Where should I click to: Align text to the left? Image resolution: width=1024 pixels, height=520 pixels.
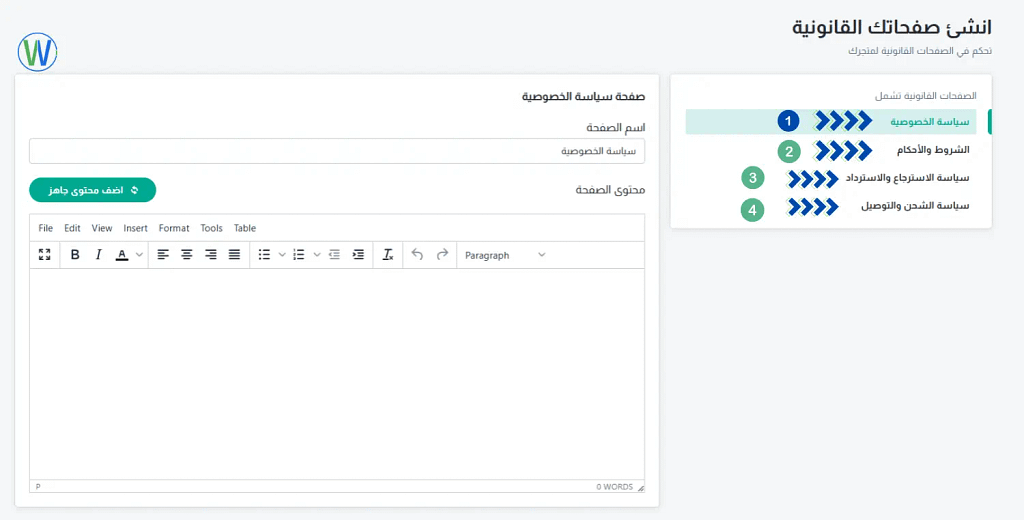(x=163, y=255)
